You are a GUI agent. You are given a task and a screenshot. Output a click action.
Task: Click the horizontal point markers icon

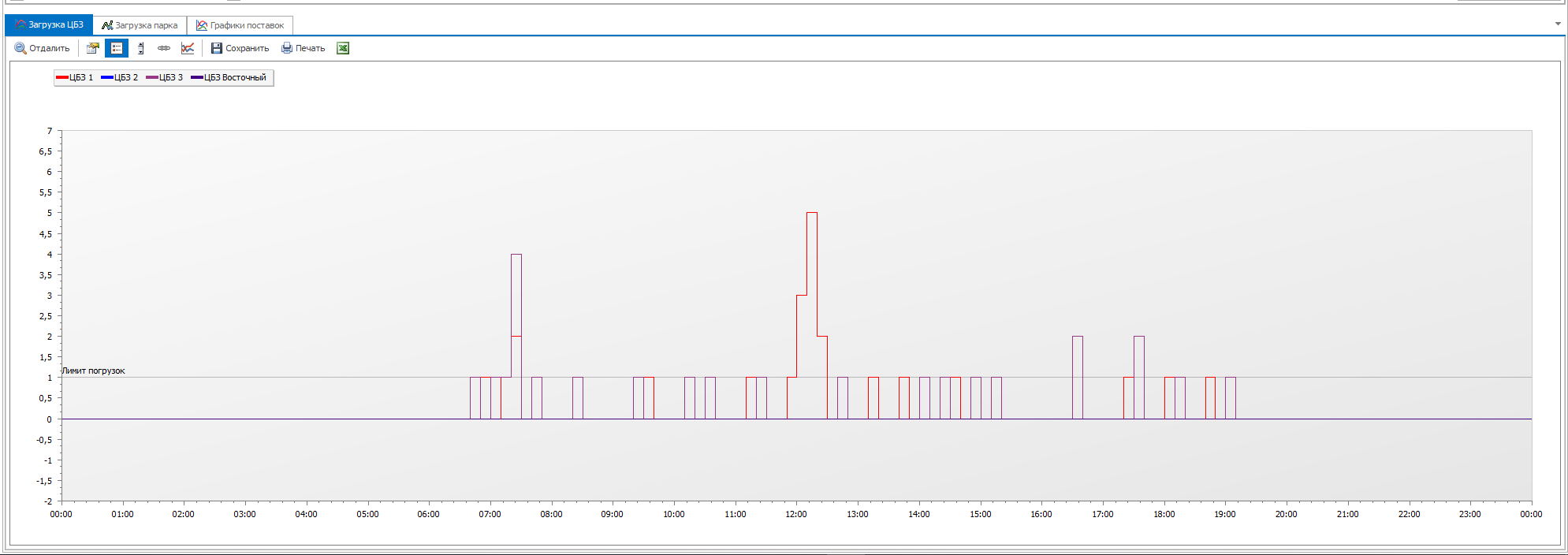[x=164, y=49]
